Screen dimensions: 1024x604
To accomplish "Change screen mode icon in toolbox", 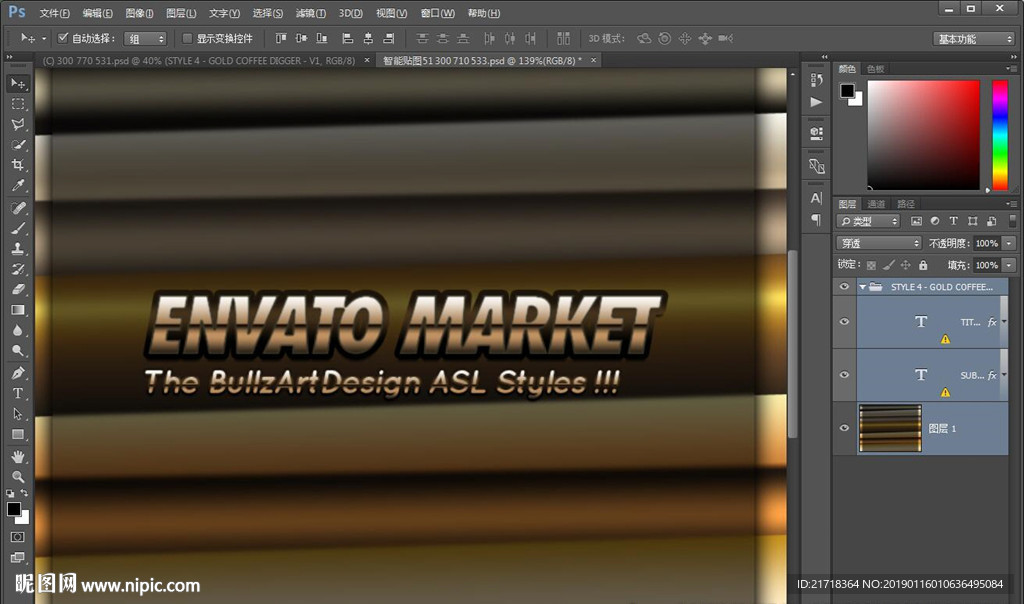I will point(18,557).
